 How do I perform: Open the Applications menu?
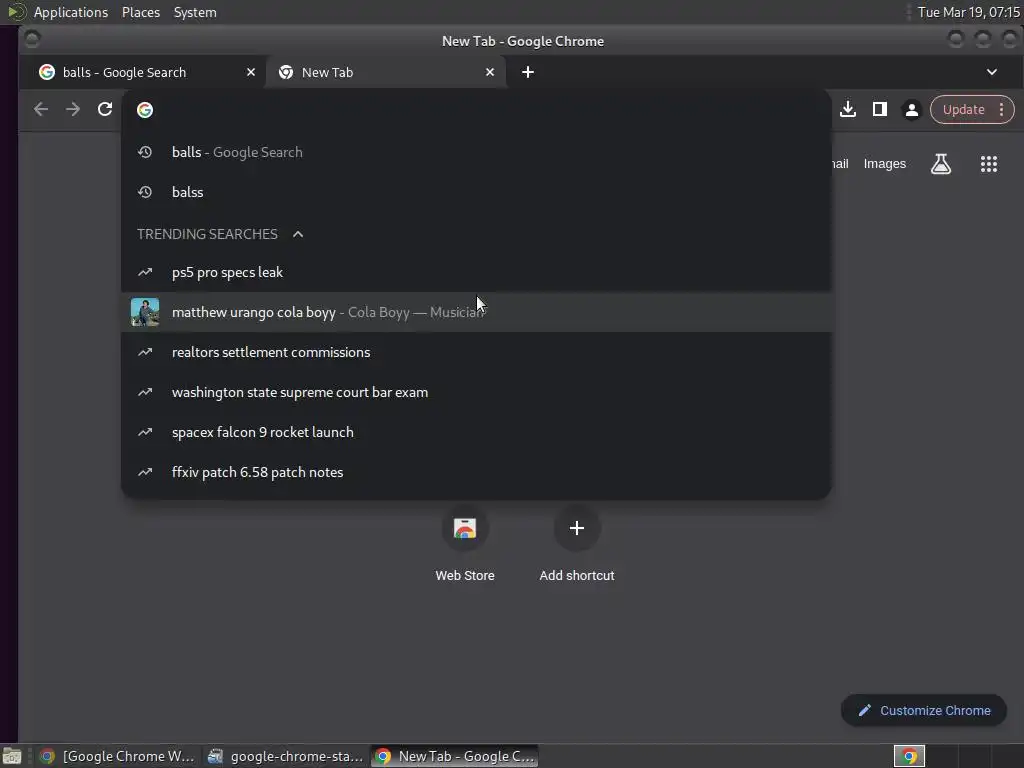71,12
